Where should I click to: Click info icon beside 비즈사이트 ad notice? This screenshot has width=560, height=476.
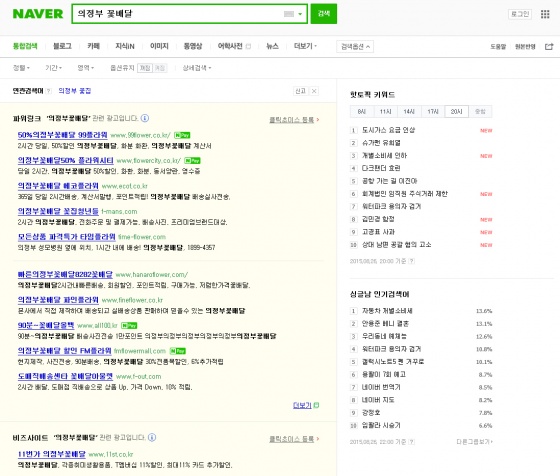[x=152, y=437]
